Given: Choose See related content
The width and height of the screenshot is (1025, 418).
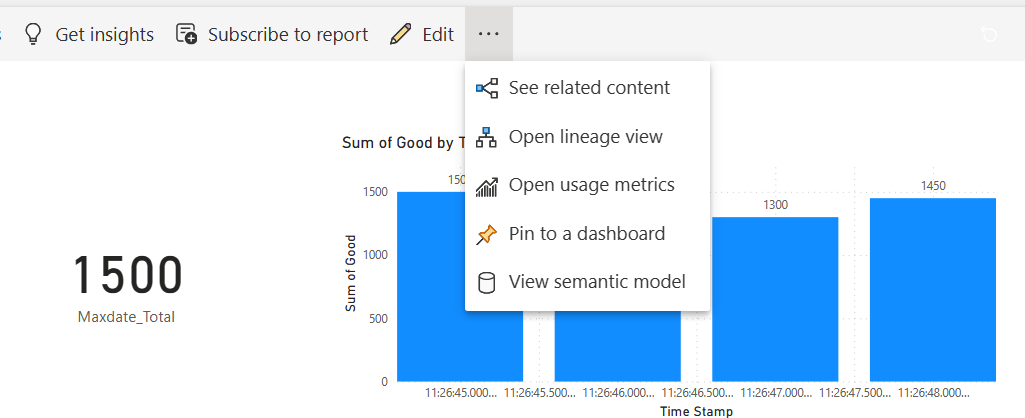Looking at the screenshot, I should [587, 88].
